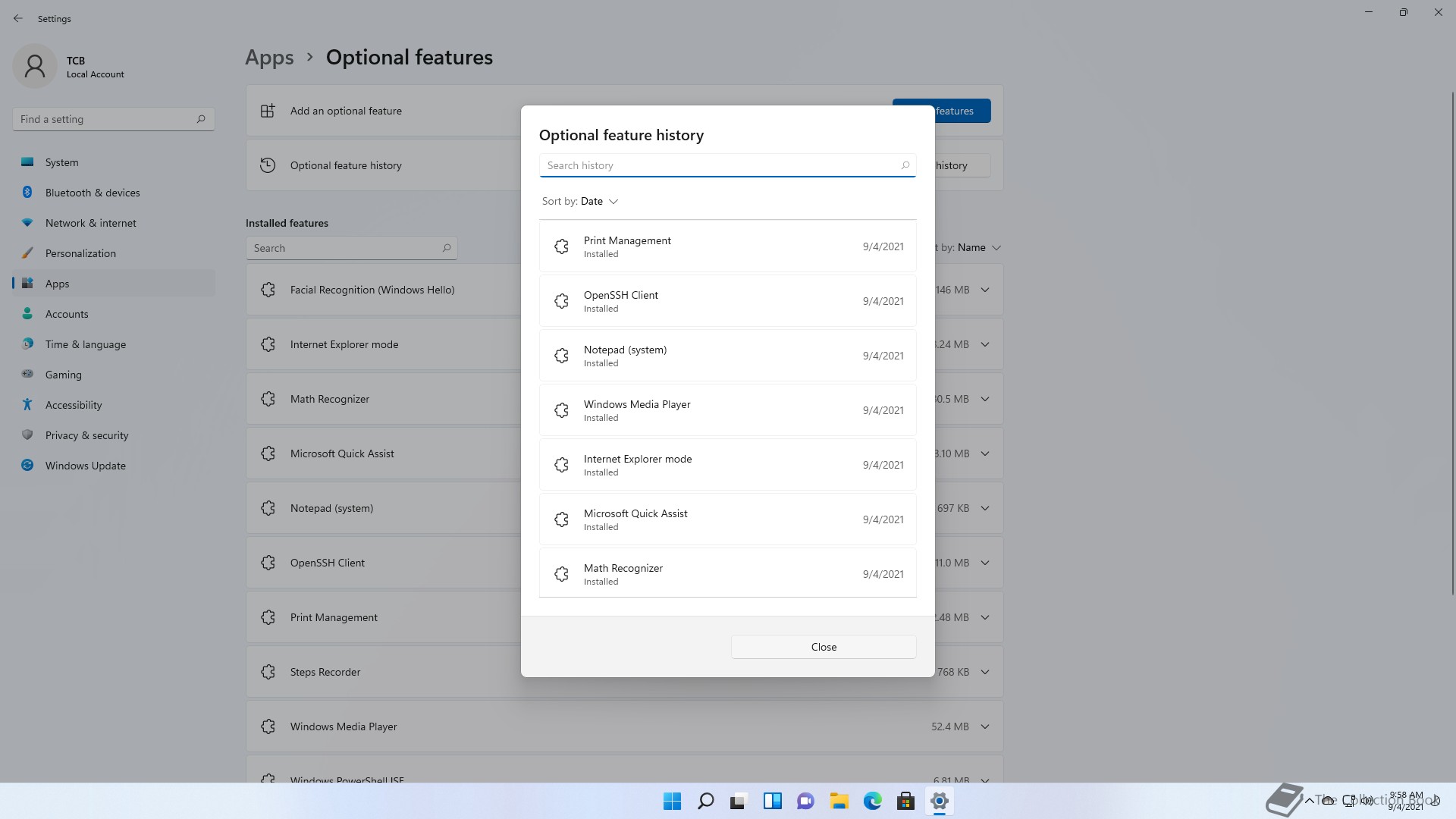The width and height of the screenshot is (1456, 819).
Task: Click the Search history input field
Action: pyautogui.click(x=727, y=165)
